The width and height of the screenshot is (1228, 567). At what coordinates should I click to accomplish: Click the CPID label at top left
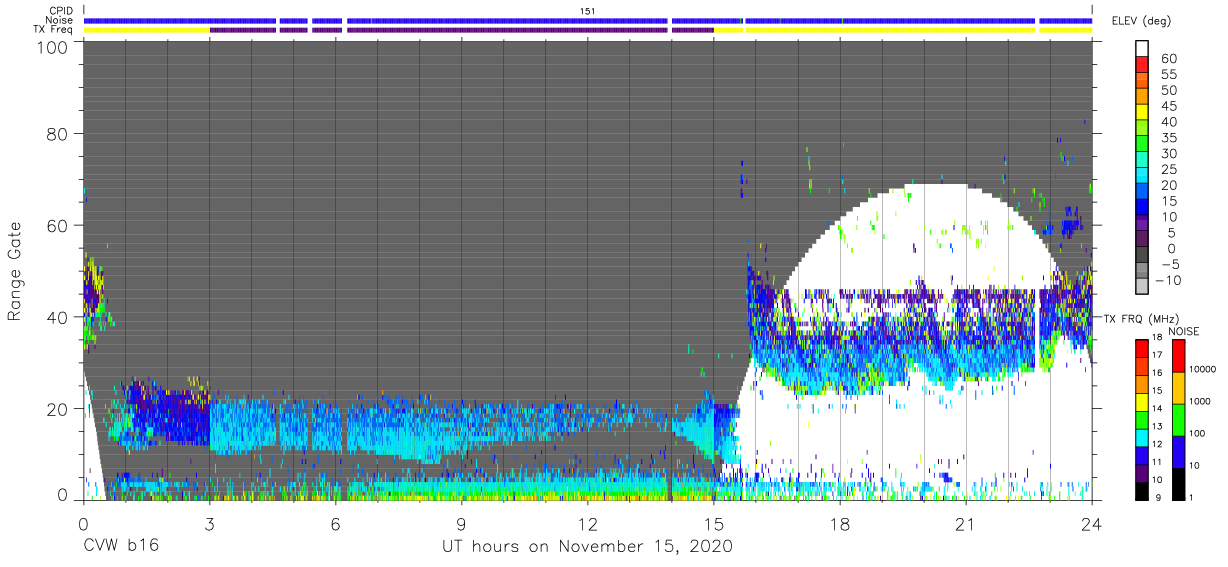click(x=61, y=10)
